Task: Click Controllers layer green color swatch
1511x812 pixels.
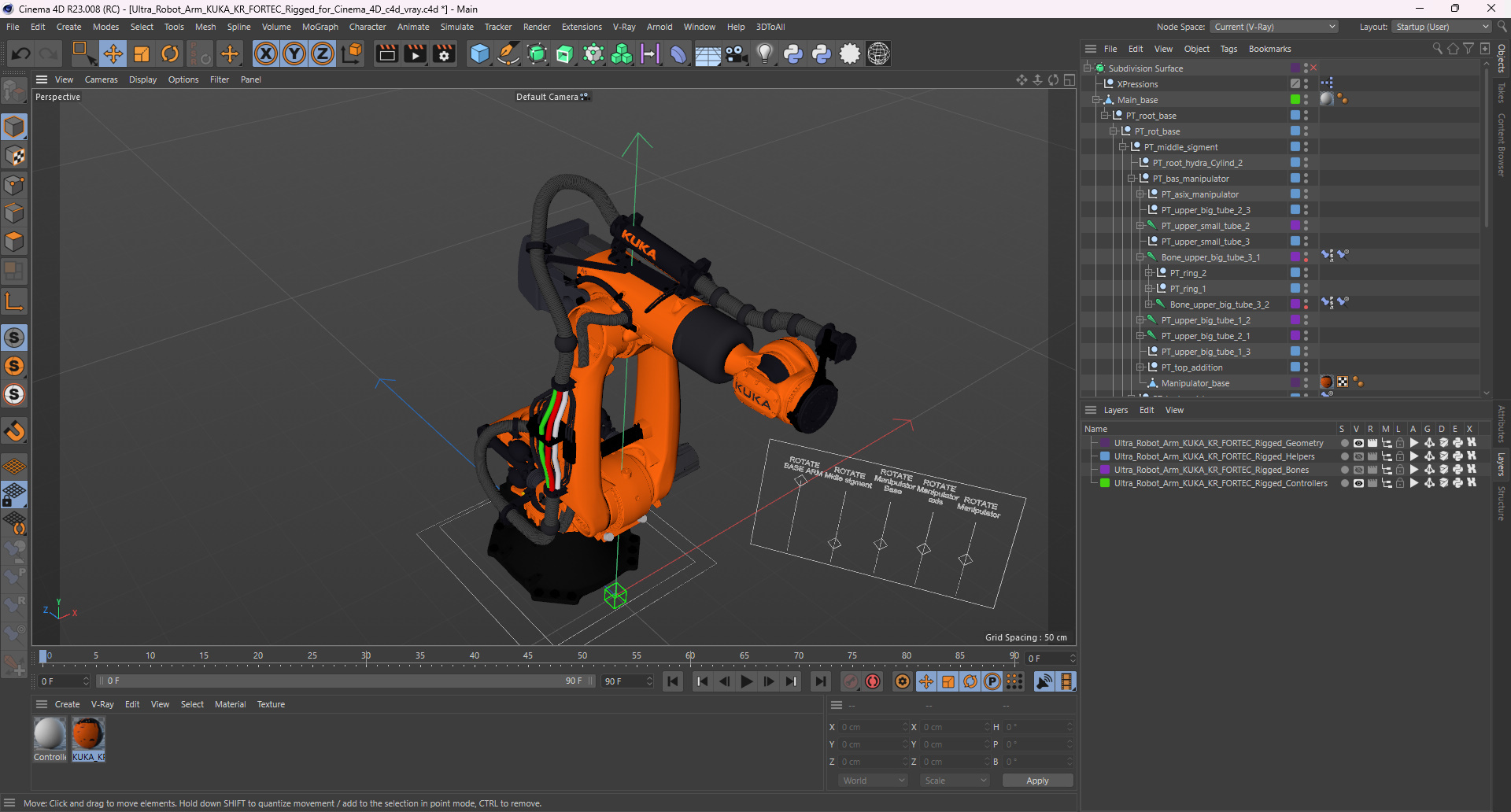Action: [x=1105, y=483]
